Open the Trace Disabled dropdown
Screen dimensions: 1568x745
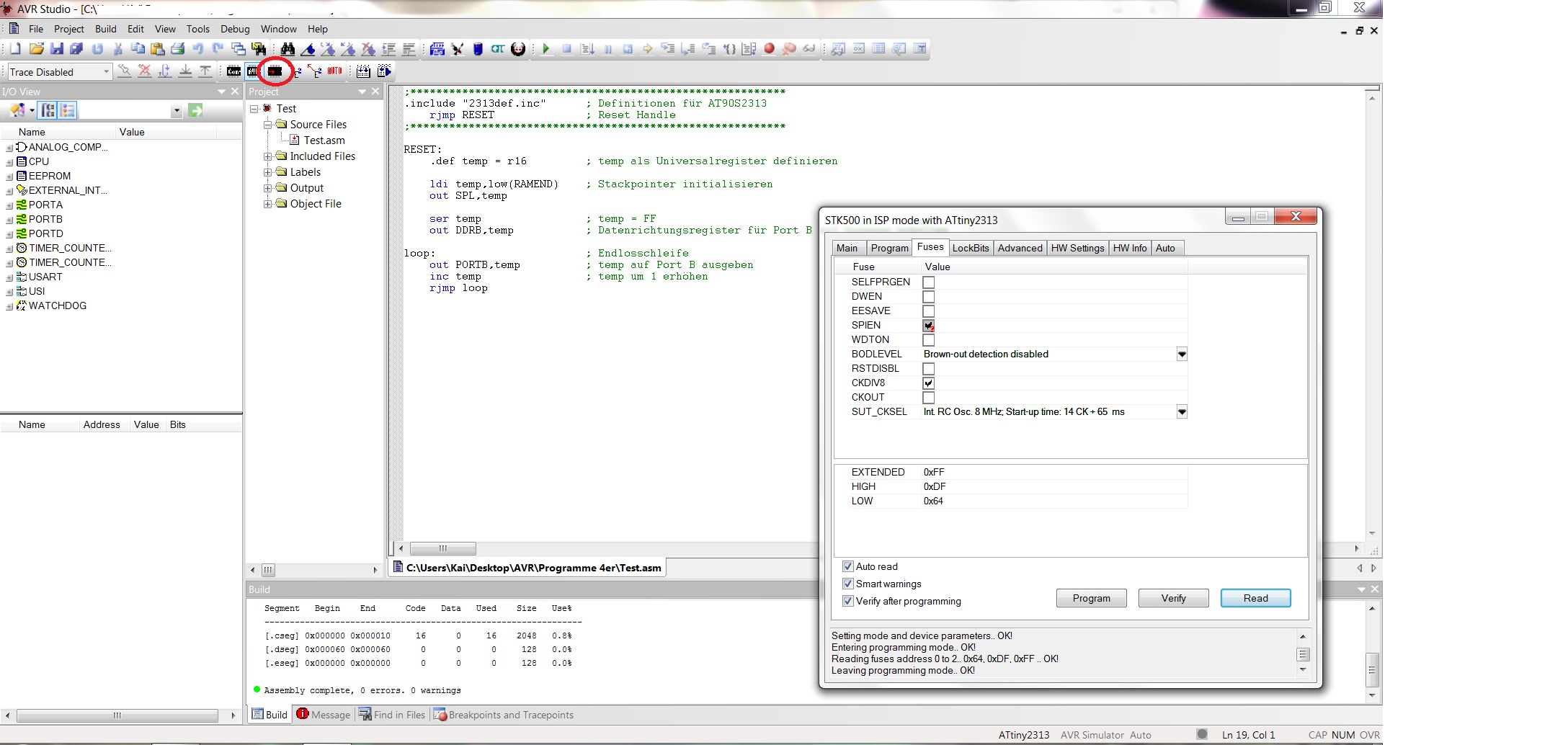coord(106,71)
